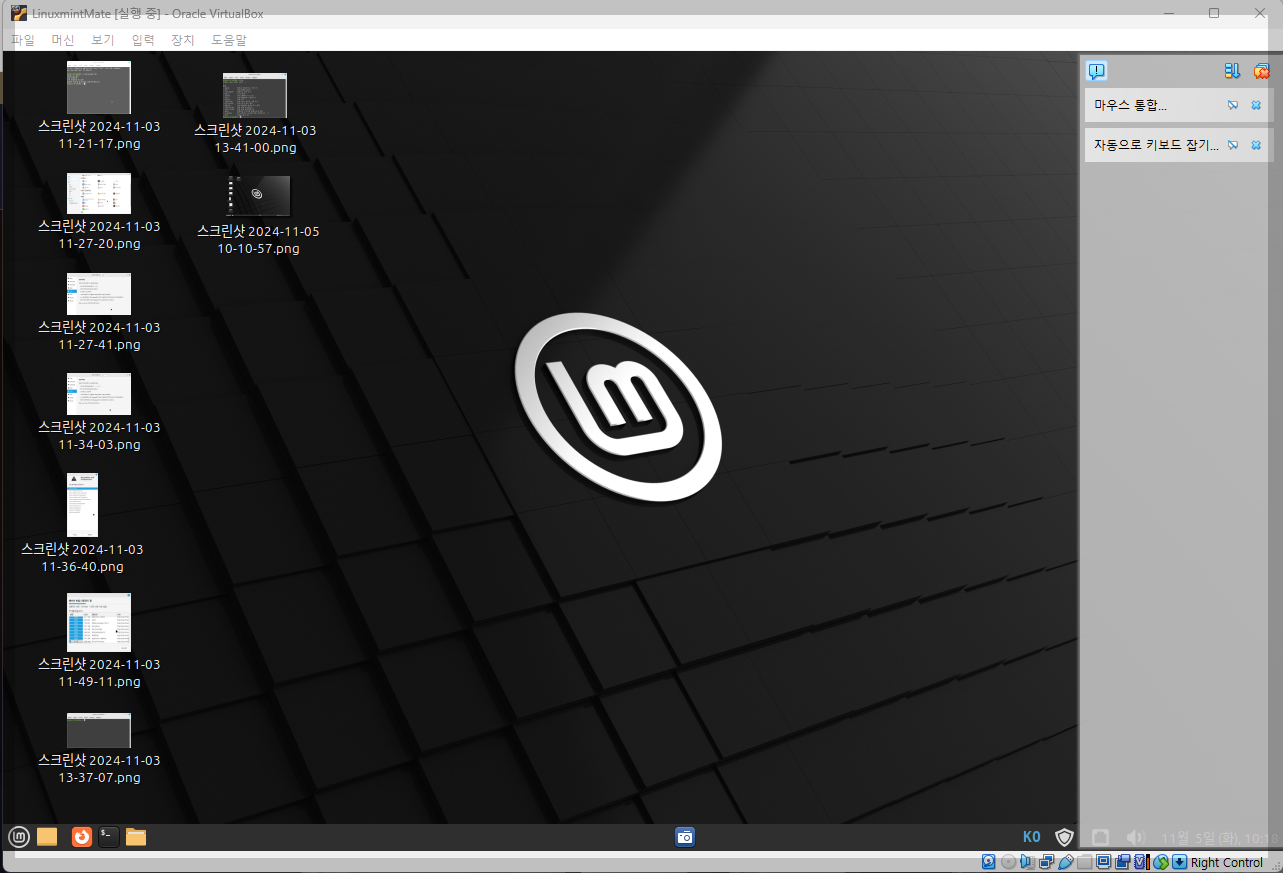The height and width of the screenshot is (873, 1283).
Task: Select 스크린샷 2024-11-03 11-49-11.png file icon
Action: [99, 622]
